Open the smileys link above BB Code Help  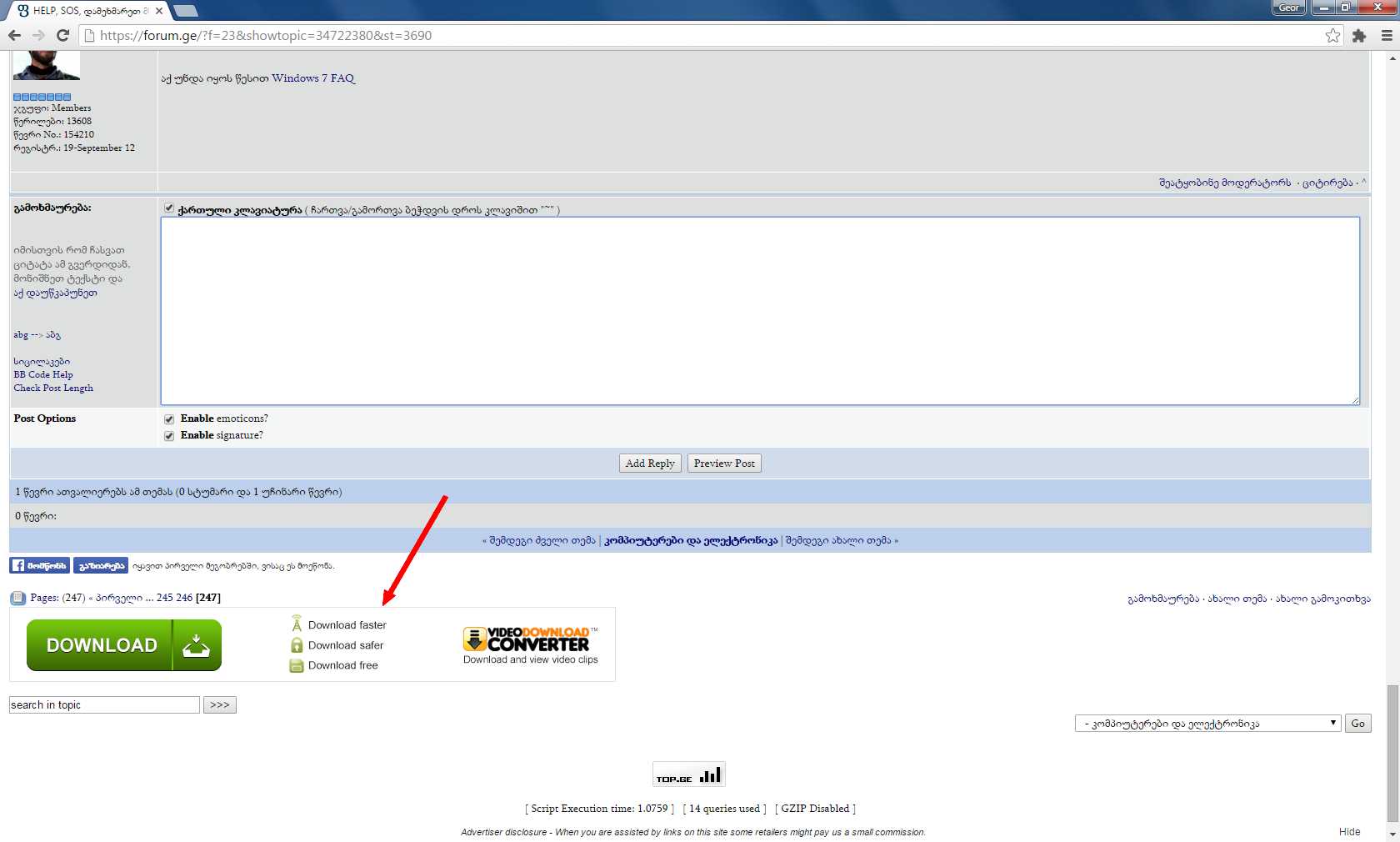click(42, 362)
